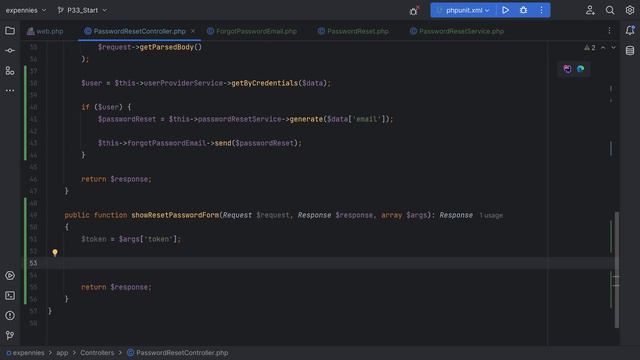Viewport: 640px width, 360px height.
Task: Click the '1 usage' inlay hint
Action: pyautogui.click(x=491, y=215)
